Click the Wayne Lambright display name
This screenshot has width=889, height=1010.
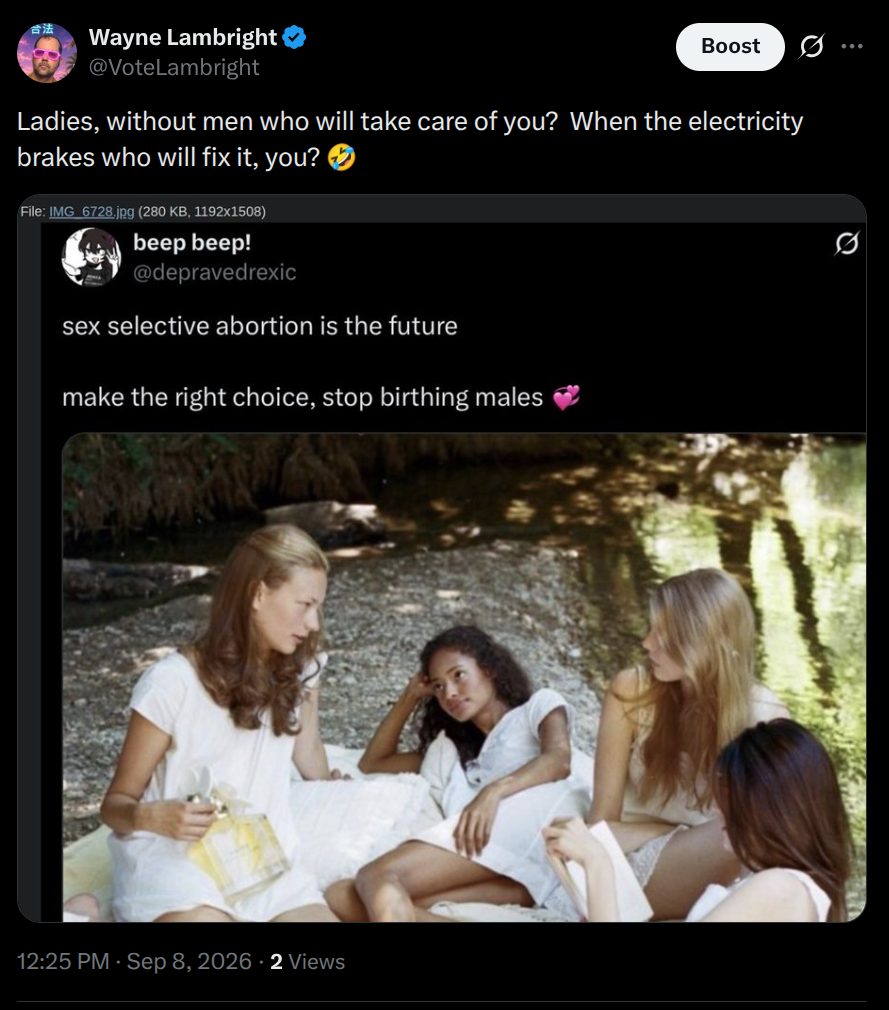point(182,37)
